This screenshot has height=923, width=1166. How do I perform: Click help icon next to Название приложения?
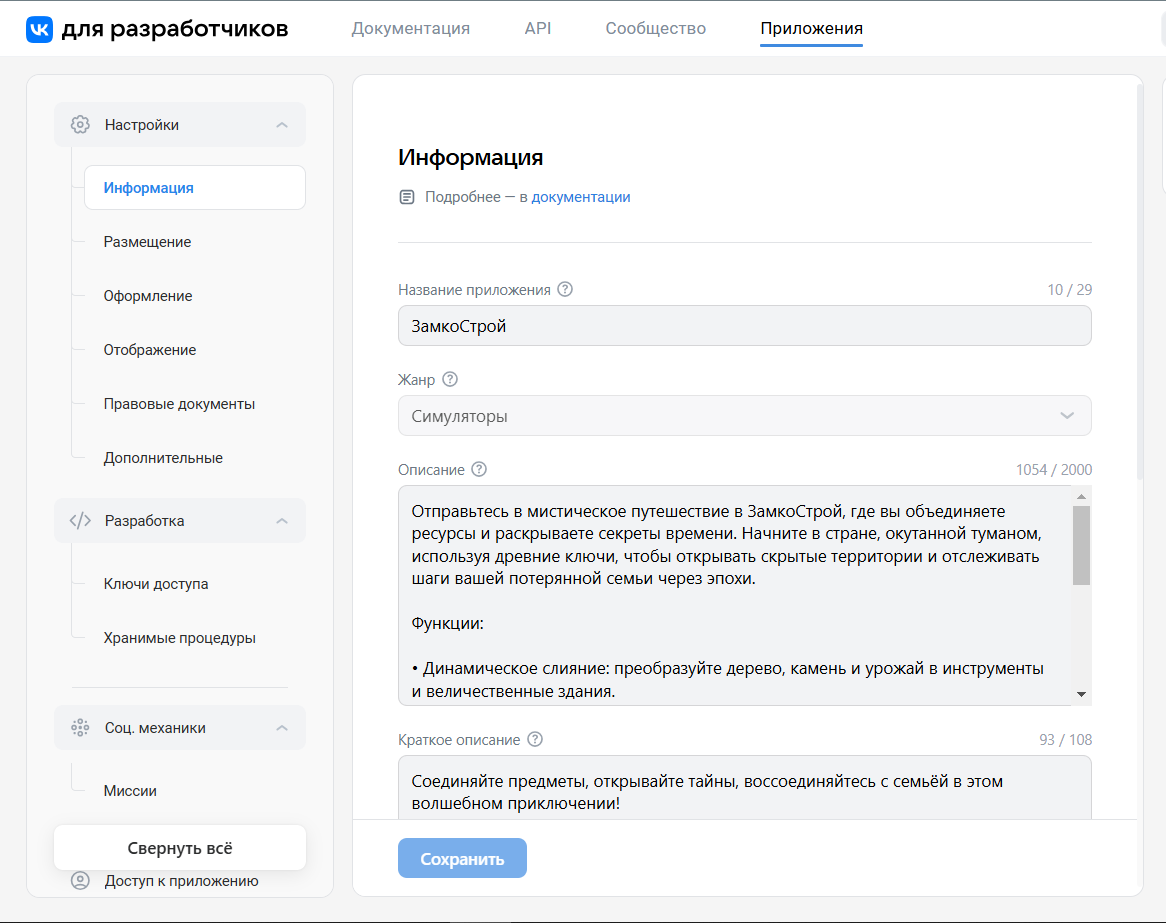coord(565,290)
